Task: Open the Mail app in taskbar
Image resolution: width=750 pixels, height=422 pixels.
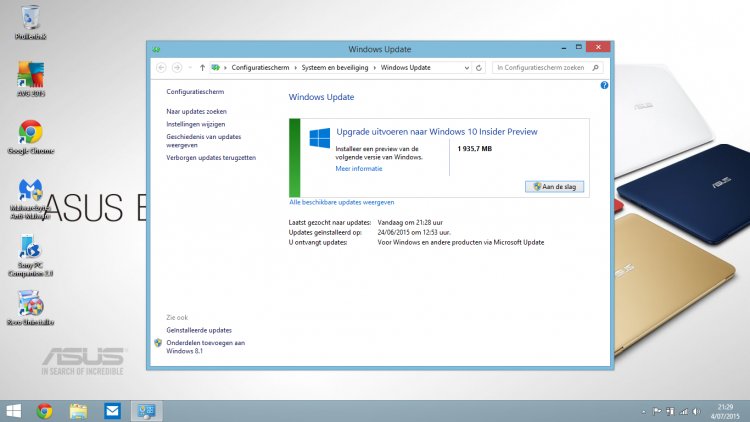Action: coord(112,410)
